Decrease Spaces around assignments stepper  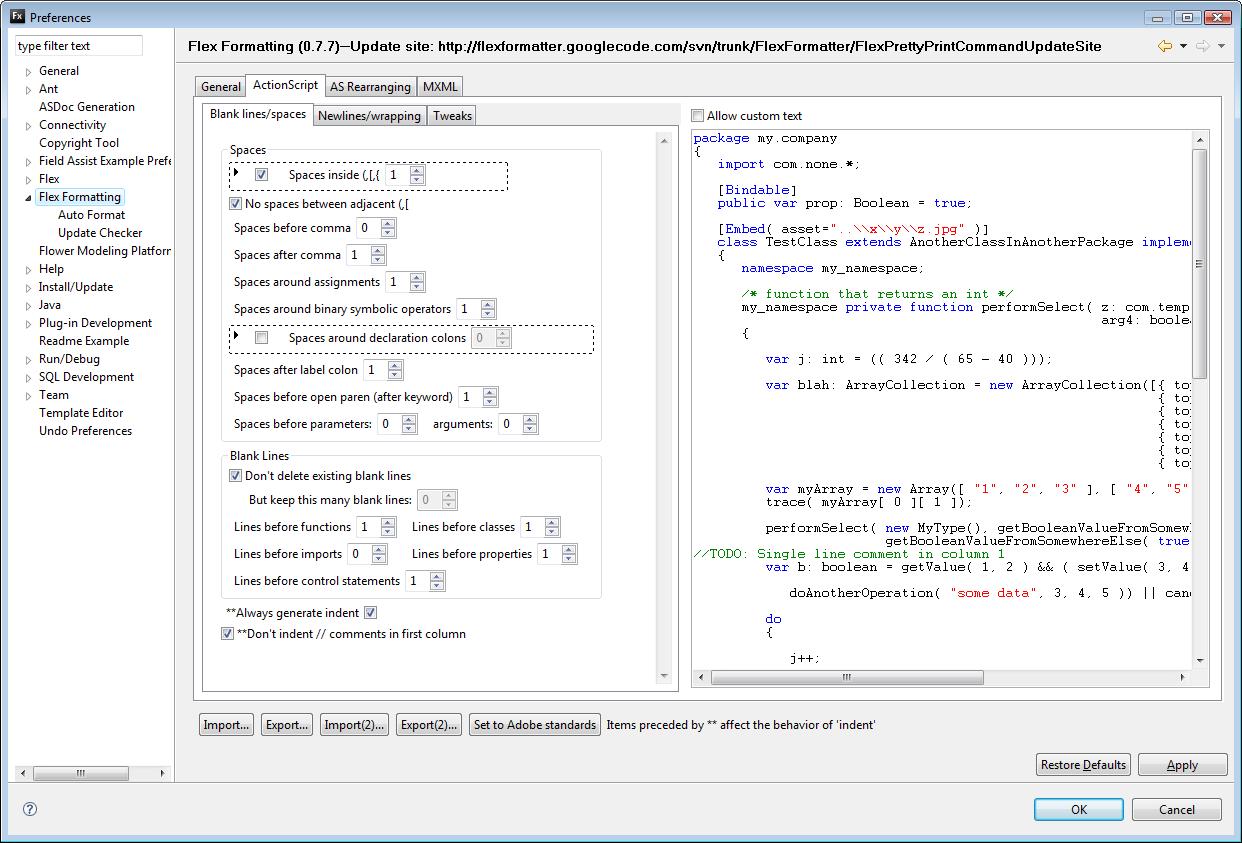tap(418, 287)
